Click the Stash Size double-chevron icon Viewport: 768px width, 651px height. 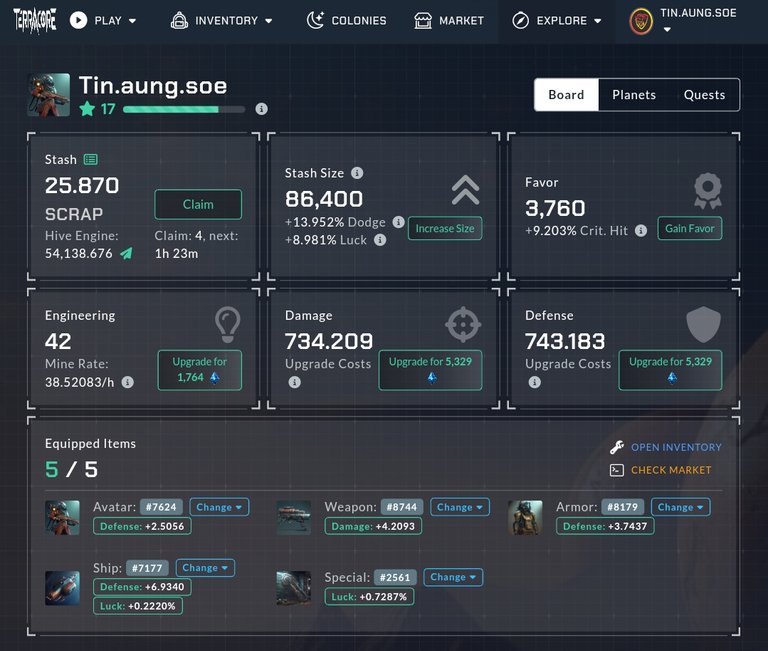[465, 190]
